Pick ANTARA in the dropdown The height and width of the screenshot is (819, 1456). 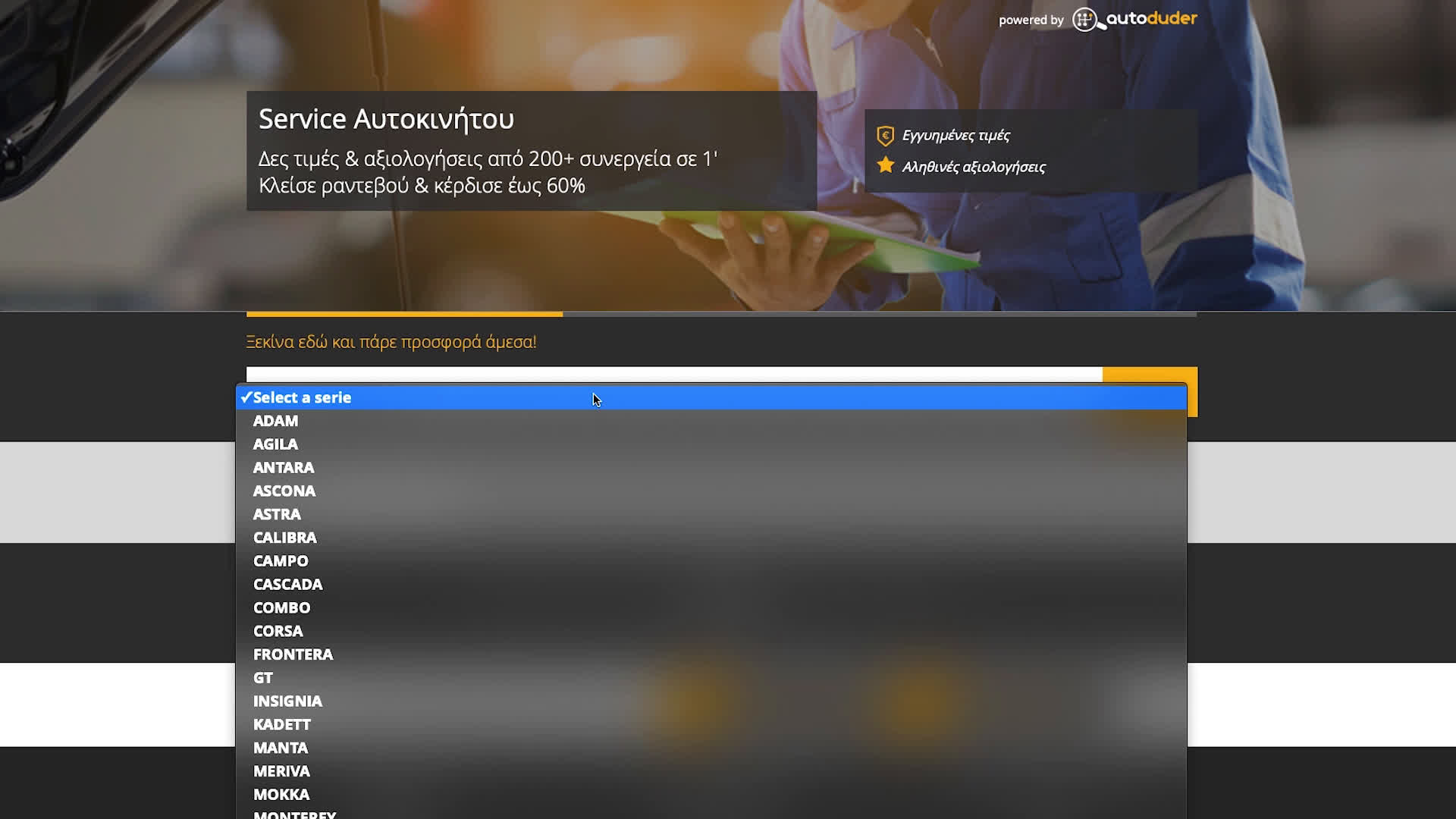283,468
